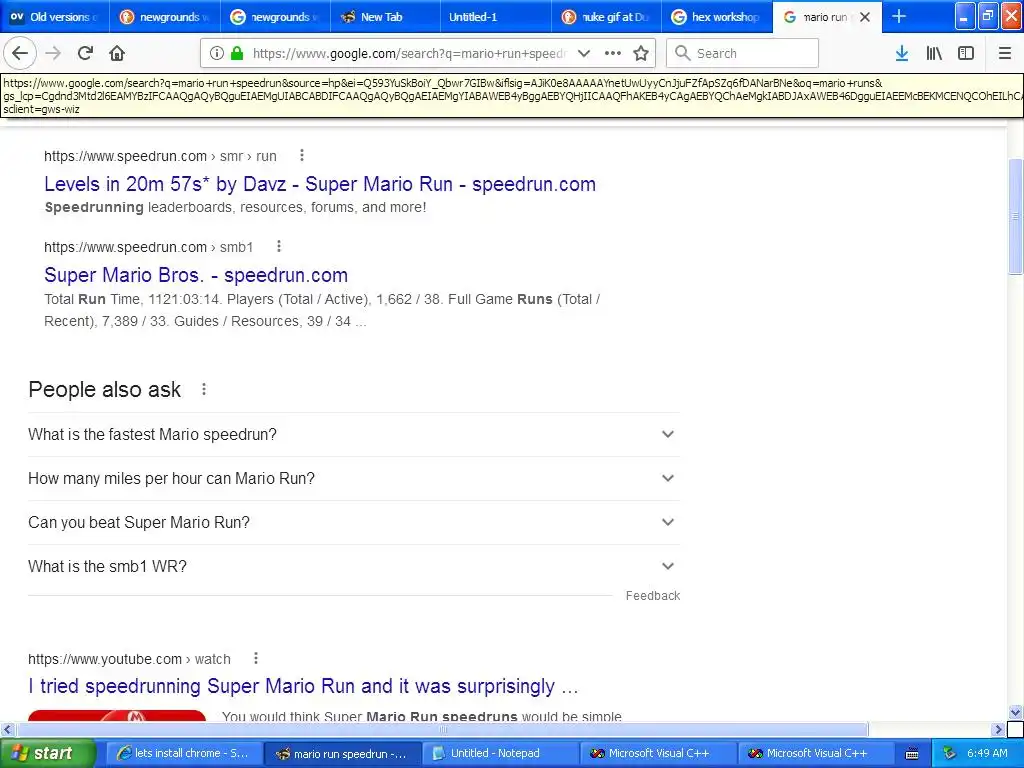Image resolution: width=1024 pixels, height=768 pixels.
Task: Click the Feedback link under People also ask
Action: (x=652, y=596)
